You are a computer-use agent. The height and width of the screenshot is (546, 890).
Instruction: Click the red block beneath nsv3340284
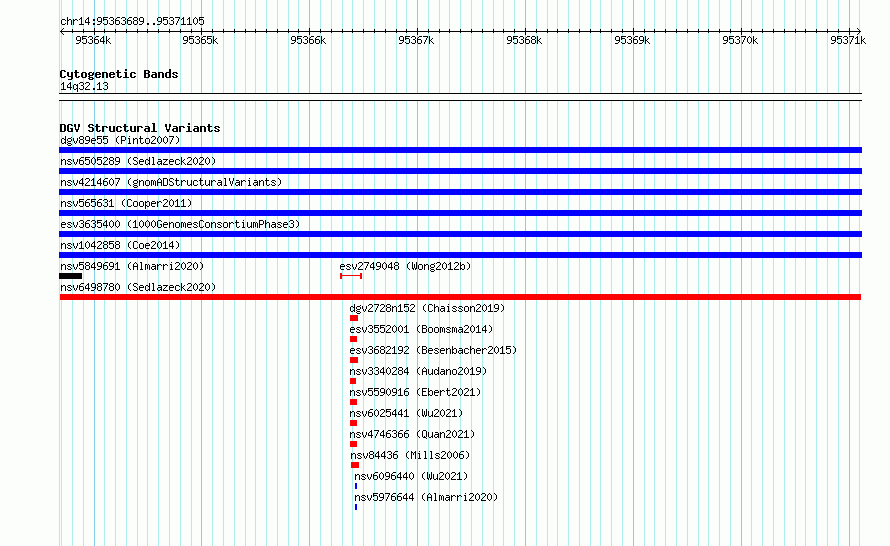tap(352, 381)
